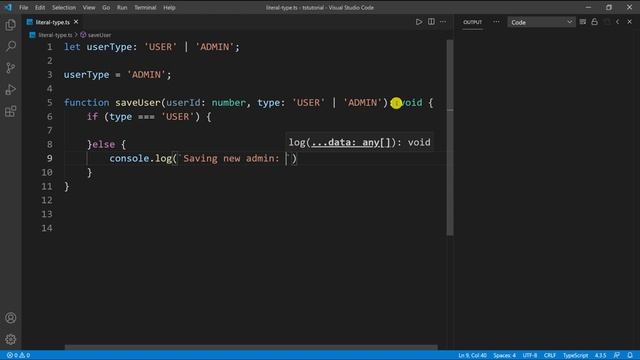Change file encoding UTF-8
This screenshot has width=640, height=360.
coord(530,355)
